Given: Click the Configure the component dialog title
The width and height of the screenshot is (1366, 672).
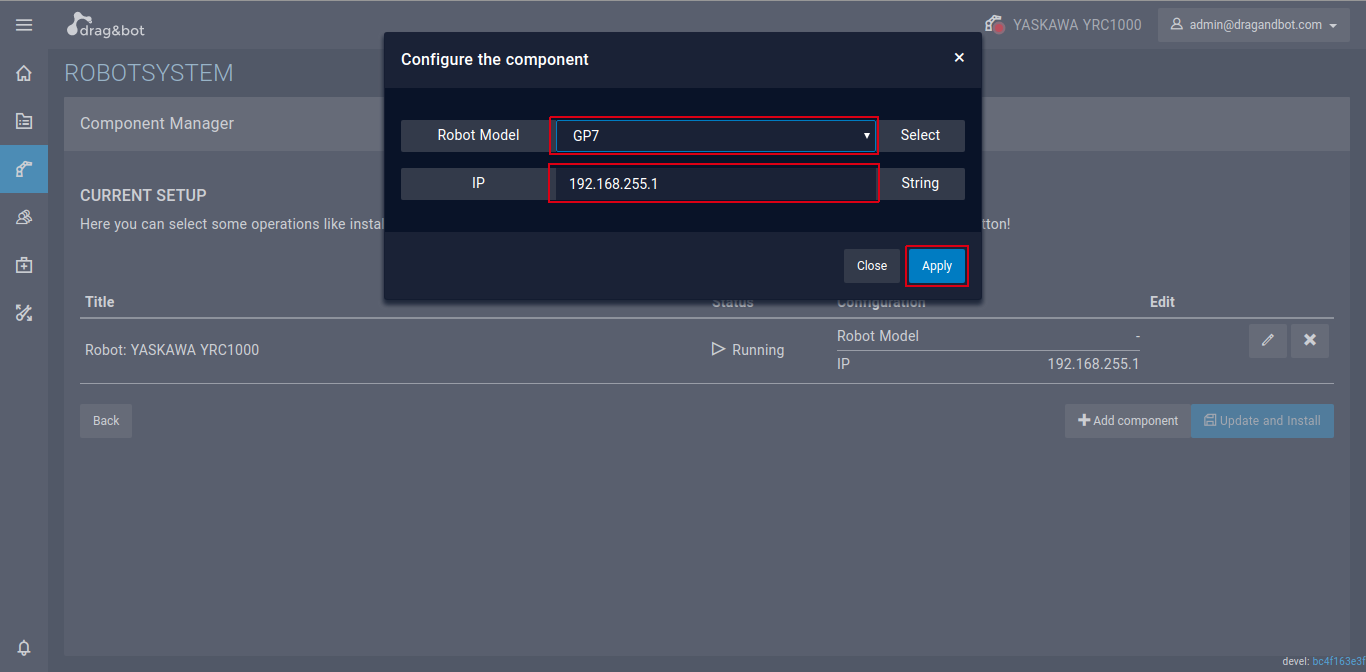Looking at the screenshot, I should click(x=495, y=60).
